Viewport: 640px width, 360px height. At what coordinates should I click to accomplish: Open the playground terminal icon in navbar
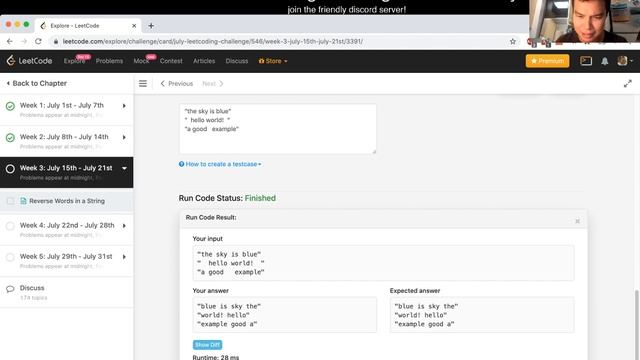click(586, 61)
